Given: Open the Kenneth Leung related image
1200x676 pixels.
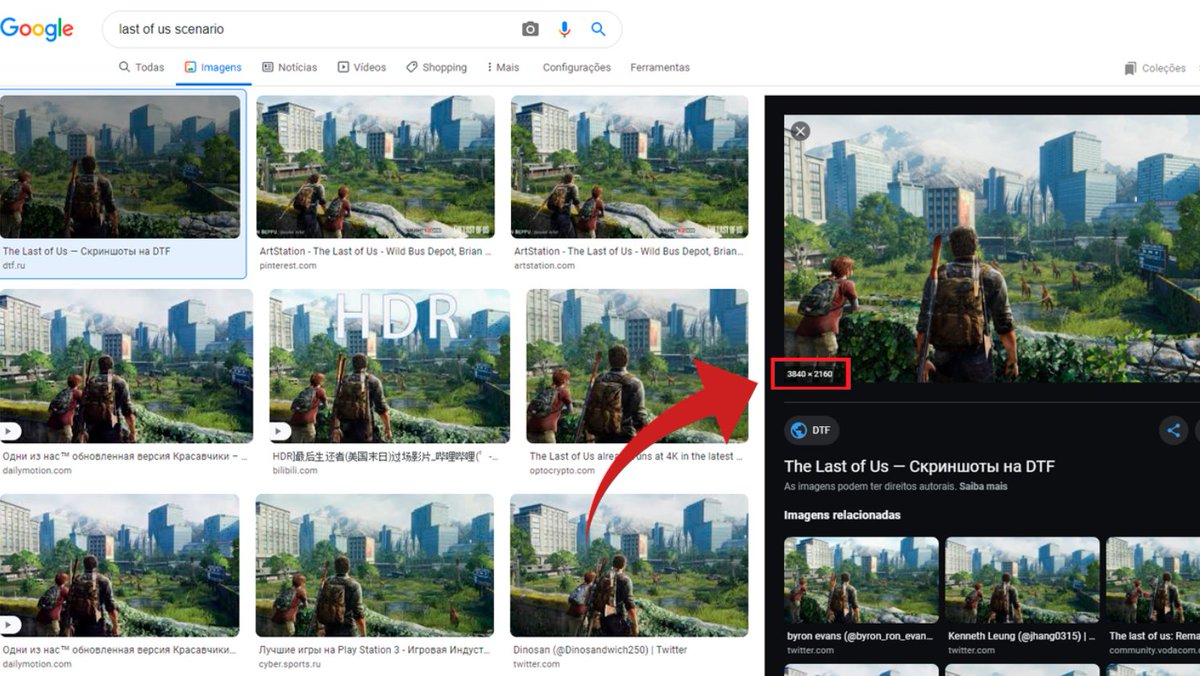Looking at the screenshot, I should click(1022, 580).
